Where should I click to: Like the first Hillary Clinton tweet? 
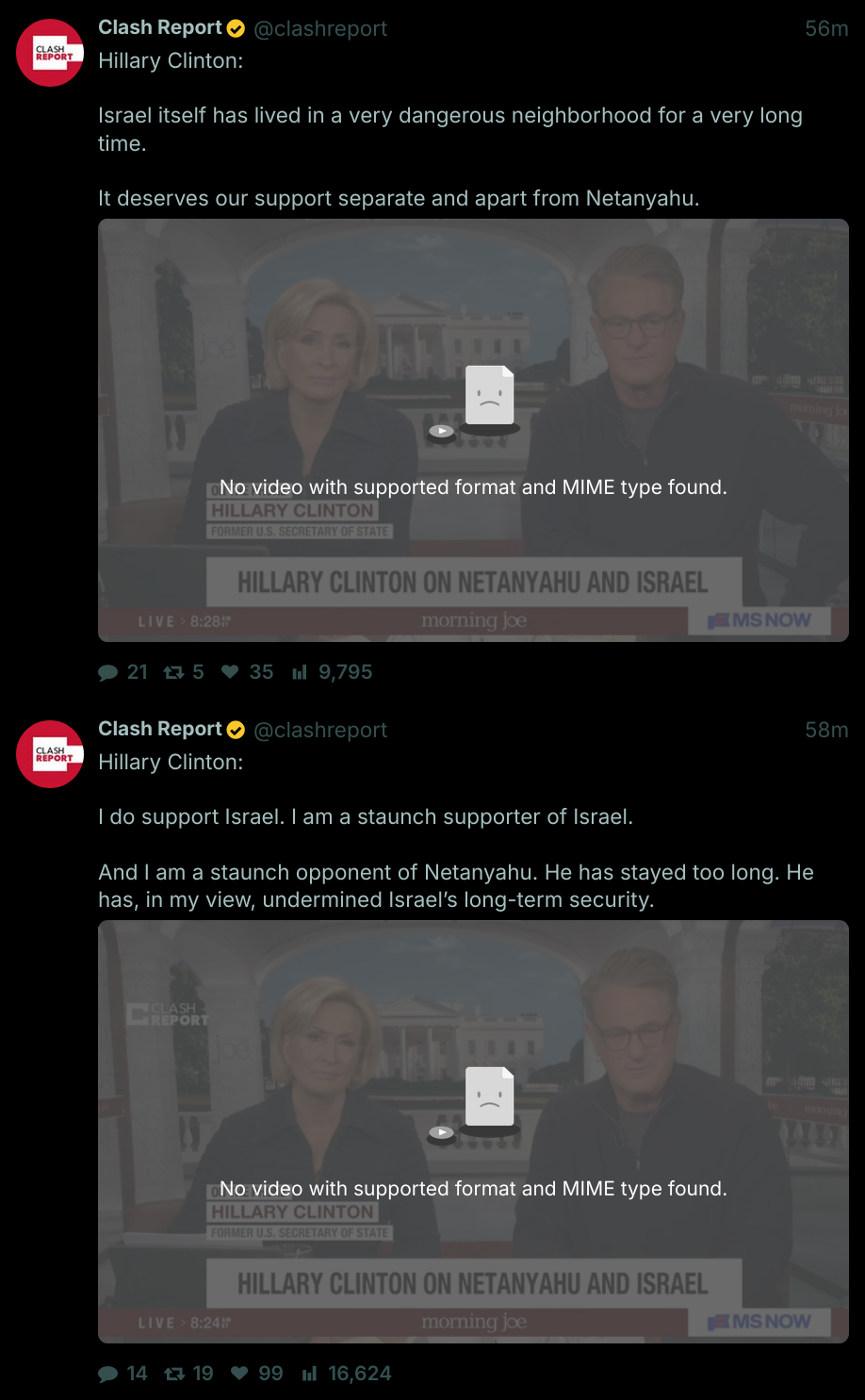(x=230, y=672)
